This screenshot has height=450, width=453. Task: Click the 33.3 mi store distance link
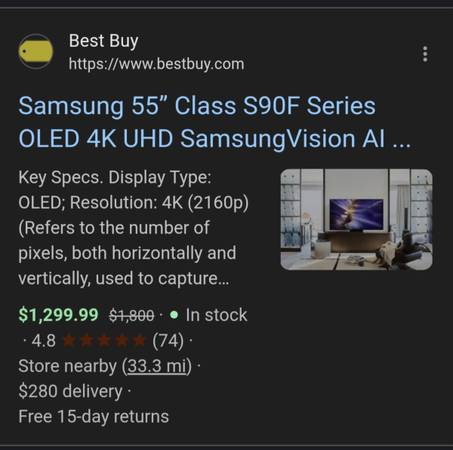[x=157, y=366]
